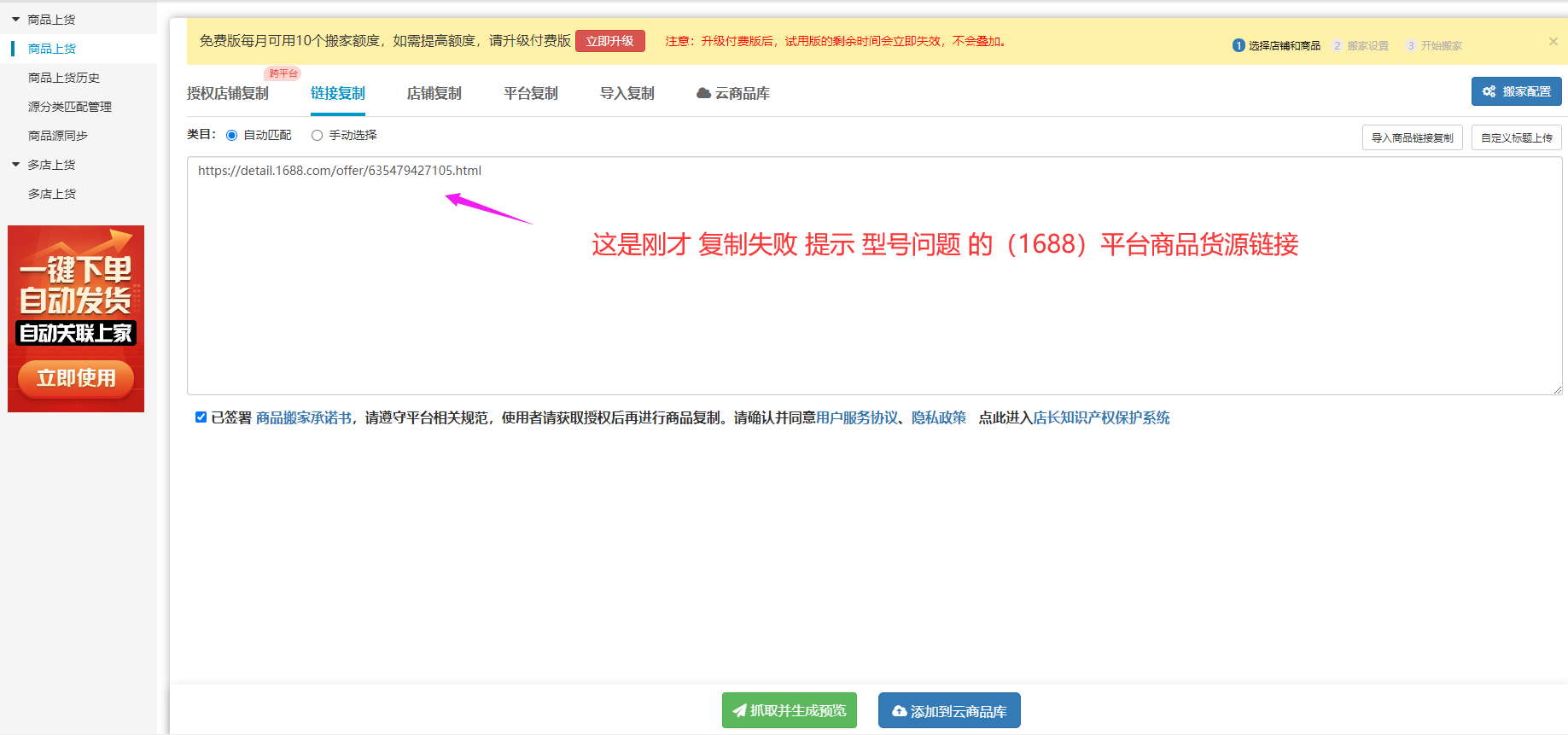Click the red 立即升级 button
This screenshot has height=735, width=1568.
coord(609,41)
